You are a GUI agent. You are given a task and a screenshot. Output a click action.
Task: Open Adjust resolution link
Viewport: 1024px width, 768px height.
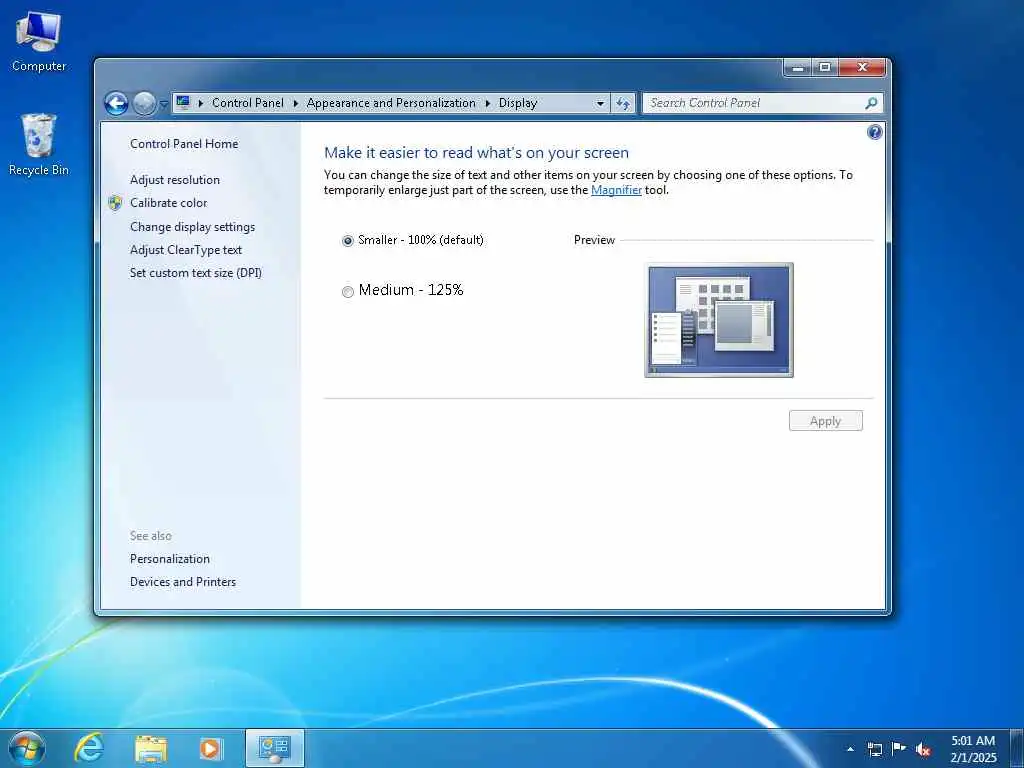click(x=174, y=180)
